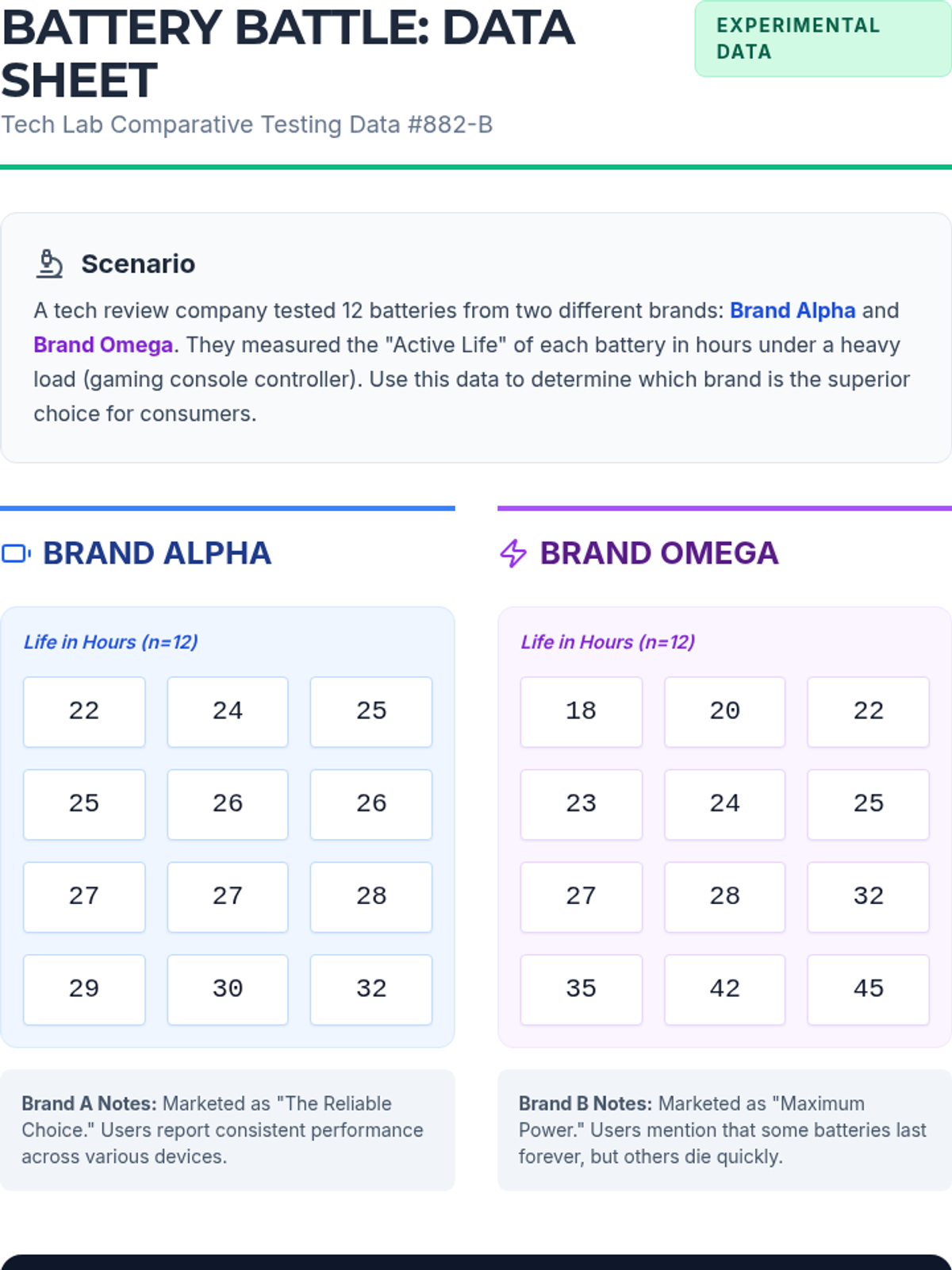Click the Brand B Notes box
This screenshot has width=952, height=1270.
tap(724, 1130)
